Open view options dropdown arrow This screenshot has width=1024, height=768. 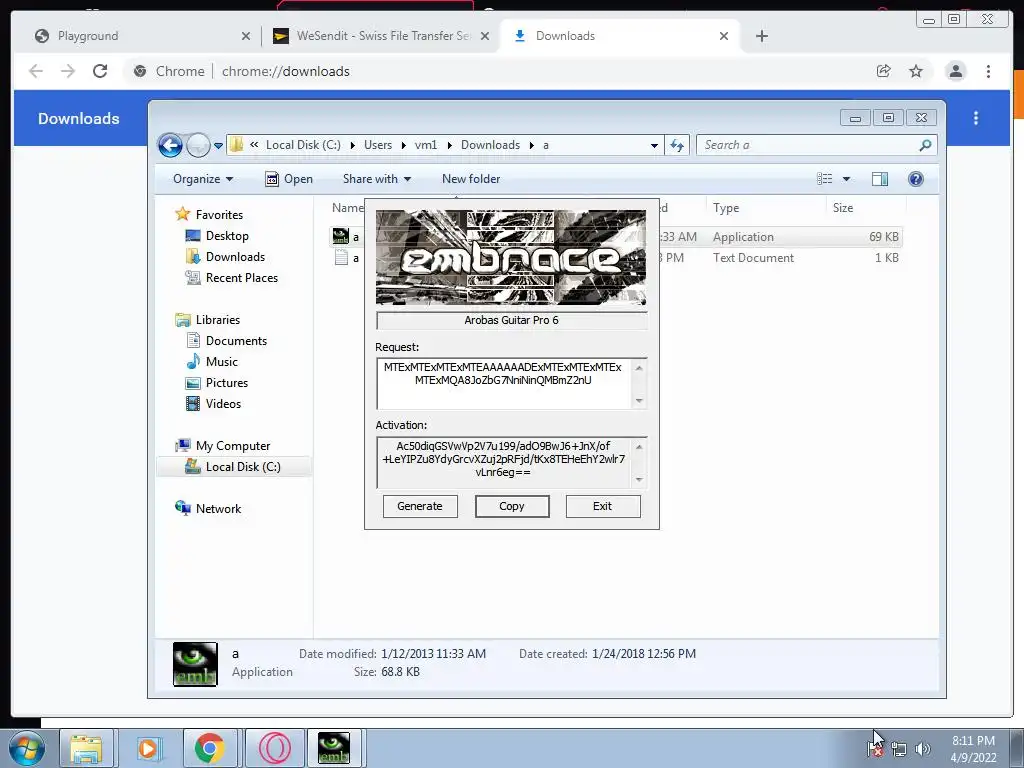click(846, 179)
